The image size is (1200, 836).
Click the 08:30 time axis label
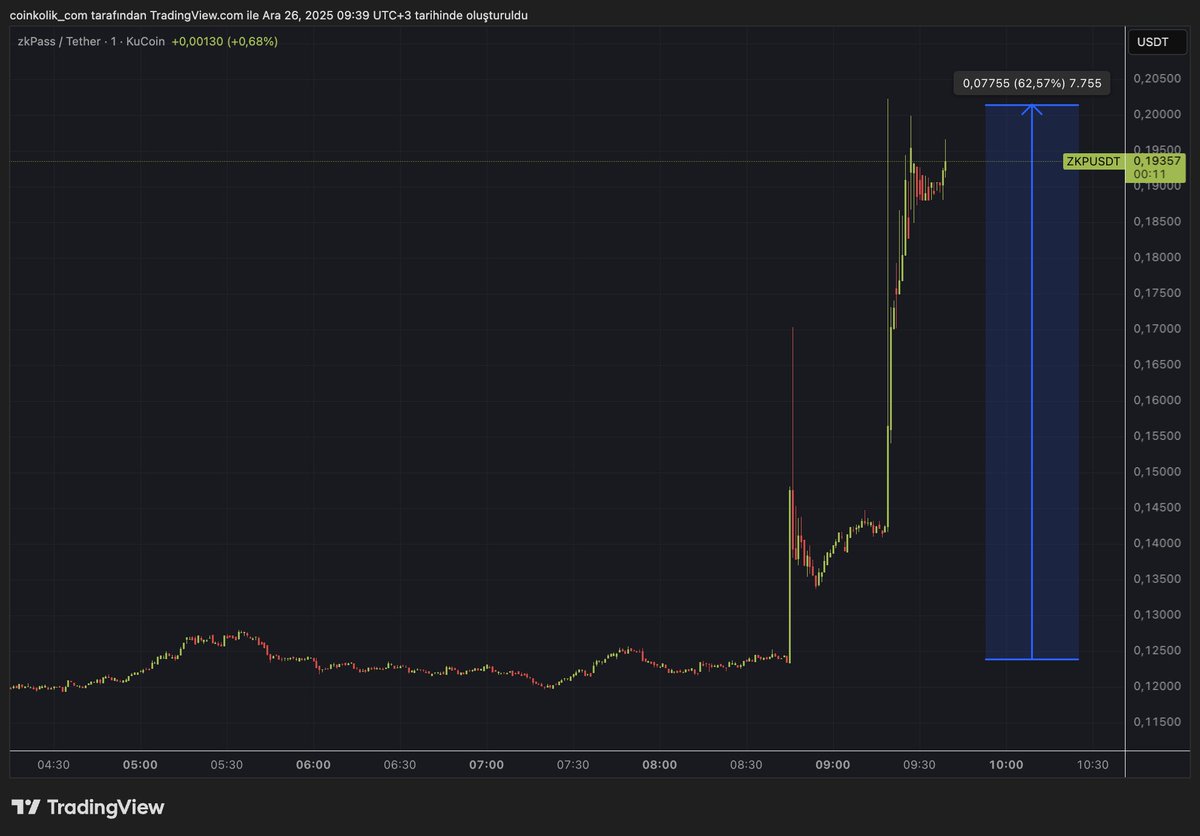coord(746,765)
